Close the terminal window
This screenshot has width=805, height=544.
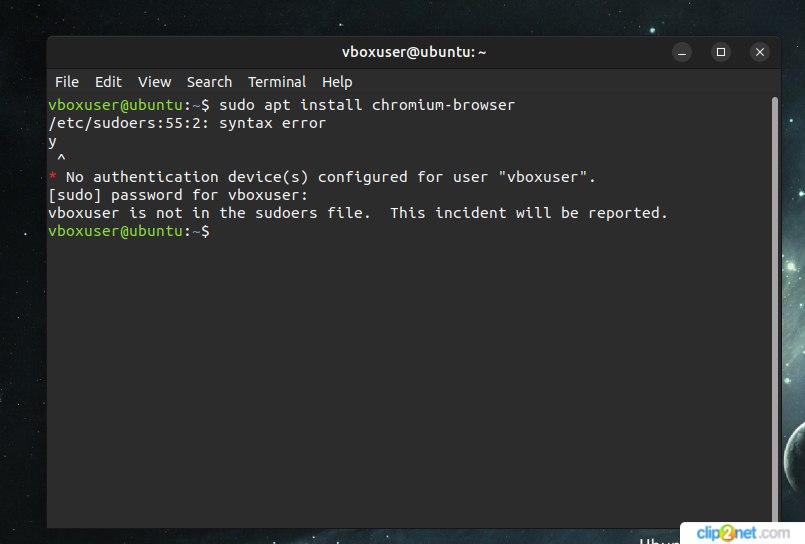pyautogui.click(x=760, y=52)
